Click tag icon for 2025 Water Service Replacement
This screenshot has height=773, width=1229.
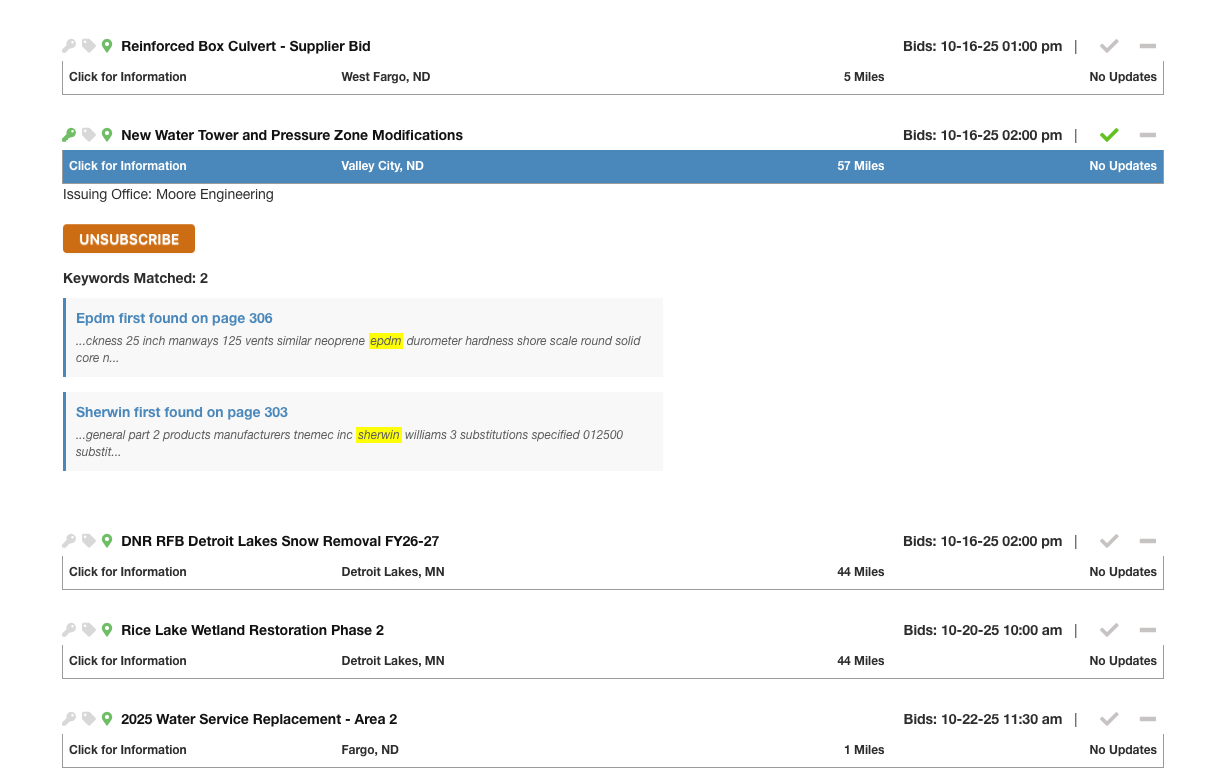(x=88, y=719)
